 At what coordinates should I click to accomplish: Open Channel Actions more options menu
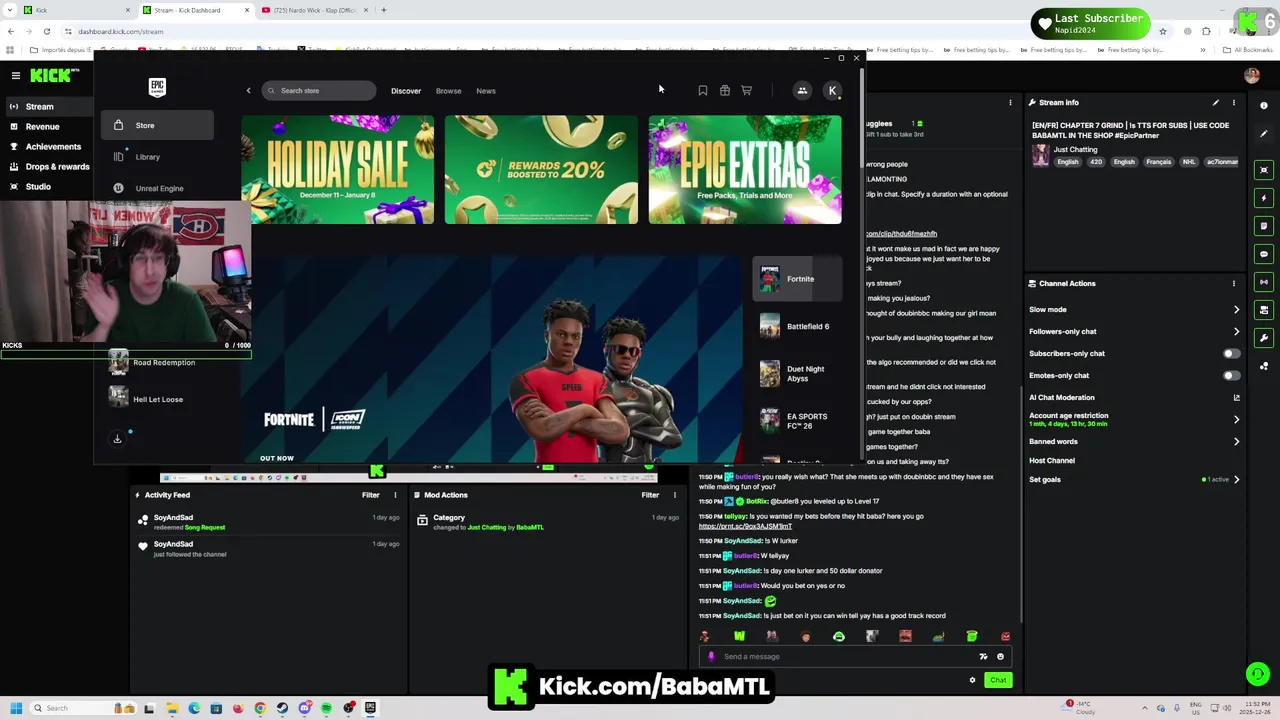(x=1234, y=283)
